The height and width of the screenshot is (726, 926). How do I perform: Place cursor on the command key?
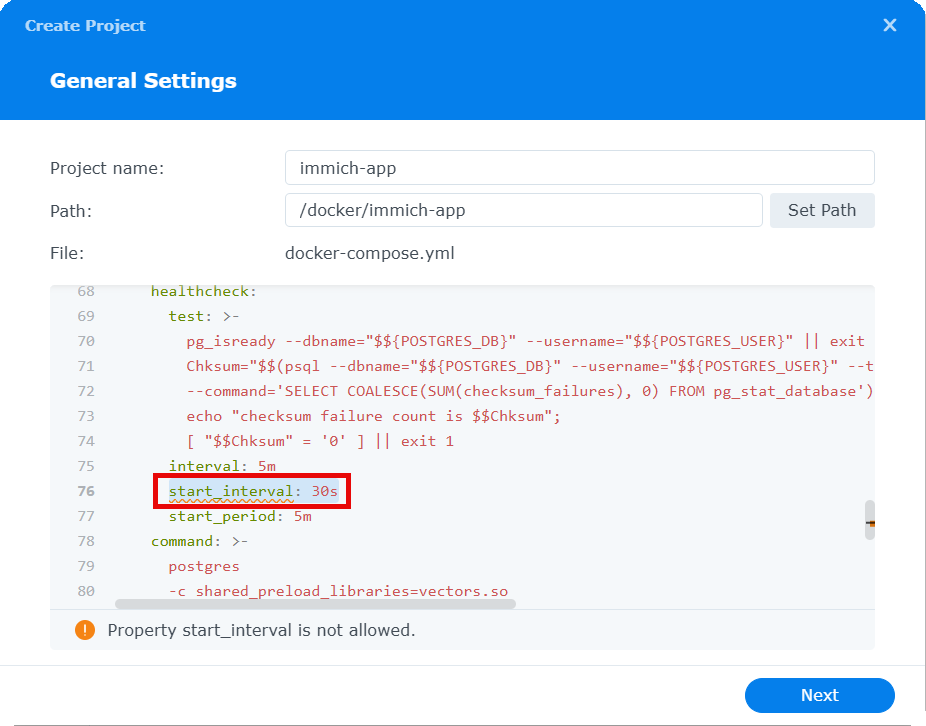[x=185, y=541]
